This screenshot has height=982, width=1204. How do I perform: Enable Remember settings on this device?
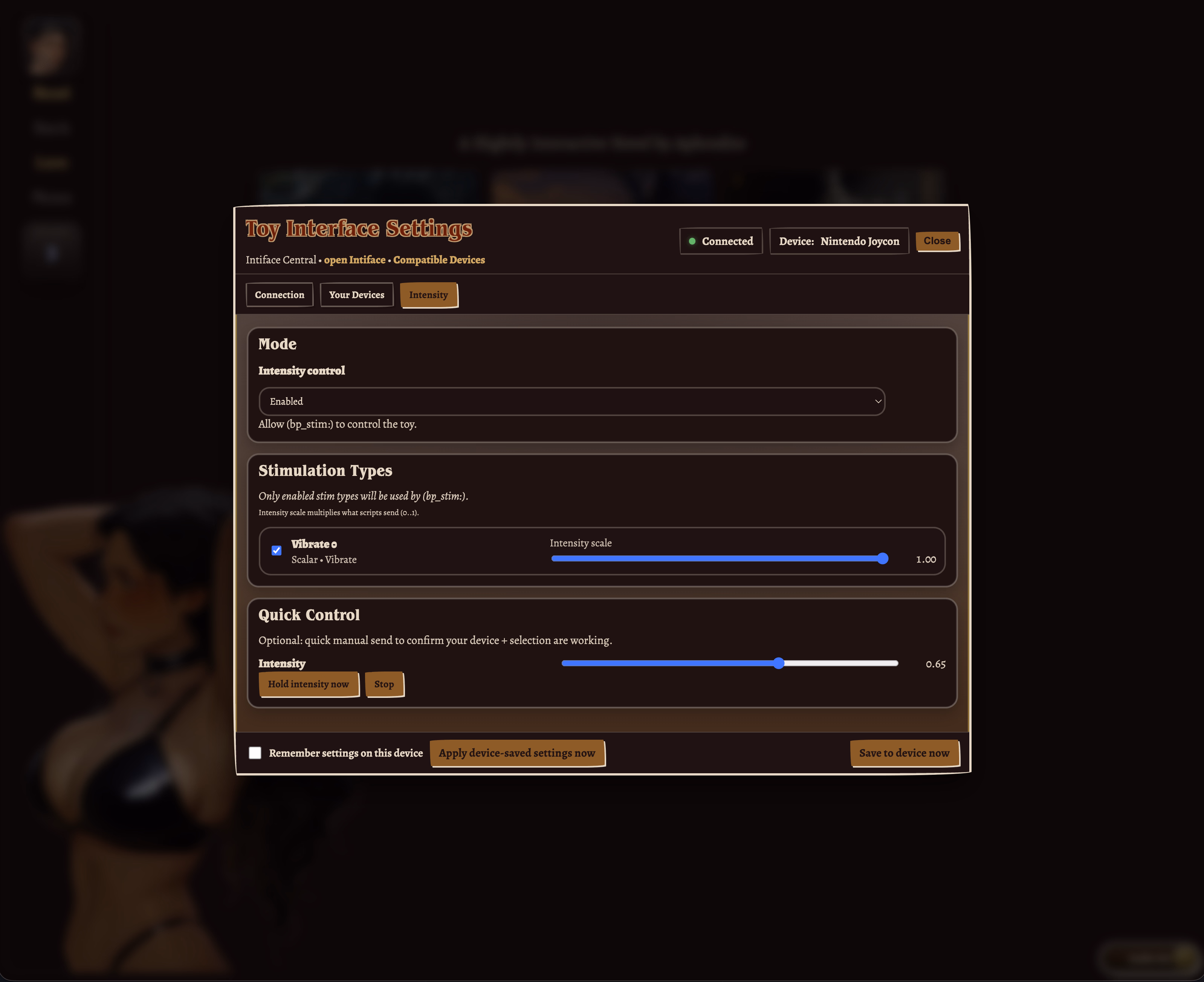pyautogui.click(x=255, y=753)
